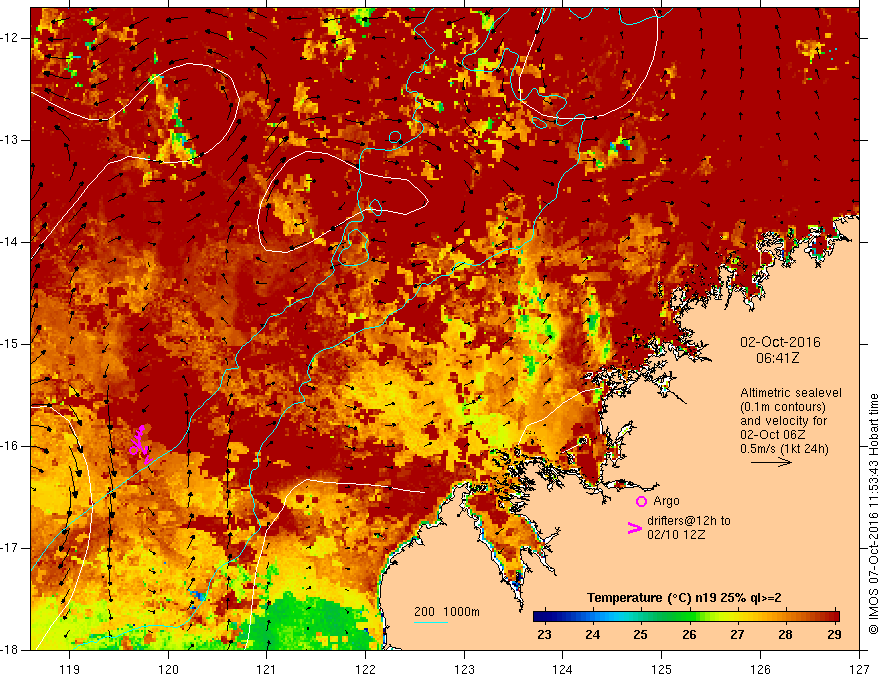880x680 pixels.
Task: Click the 23 tick on the colour bar
Action: (544, 635)
